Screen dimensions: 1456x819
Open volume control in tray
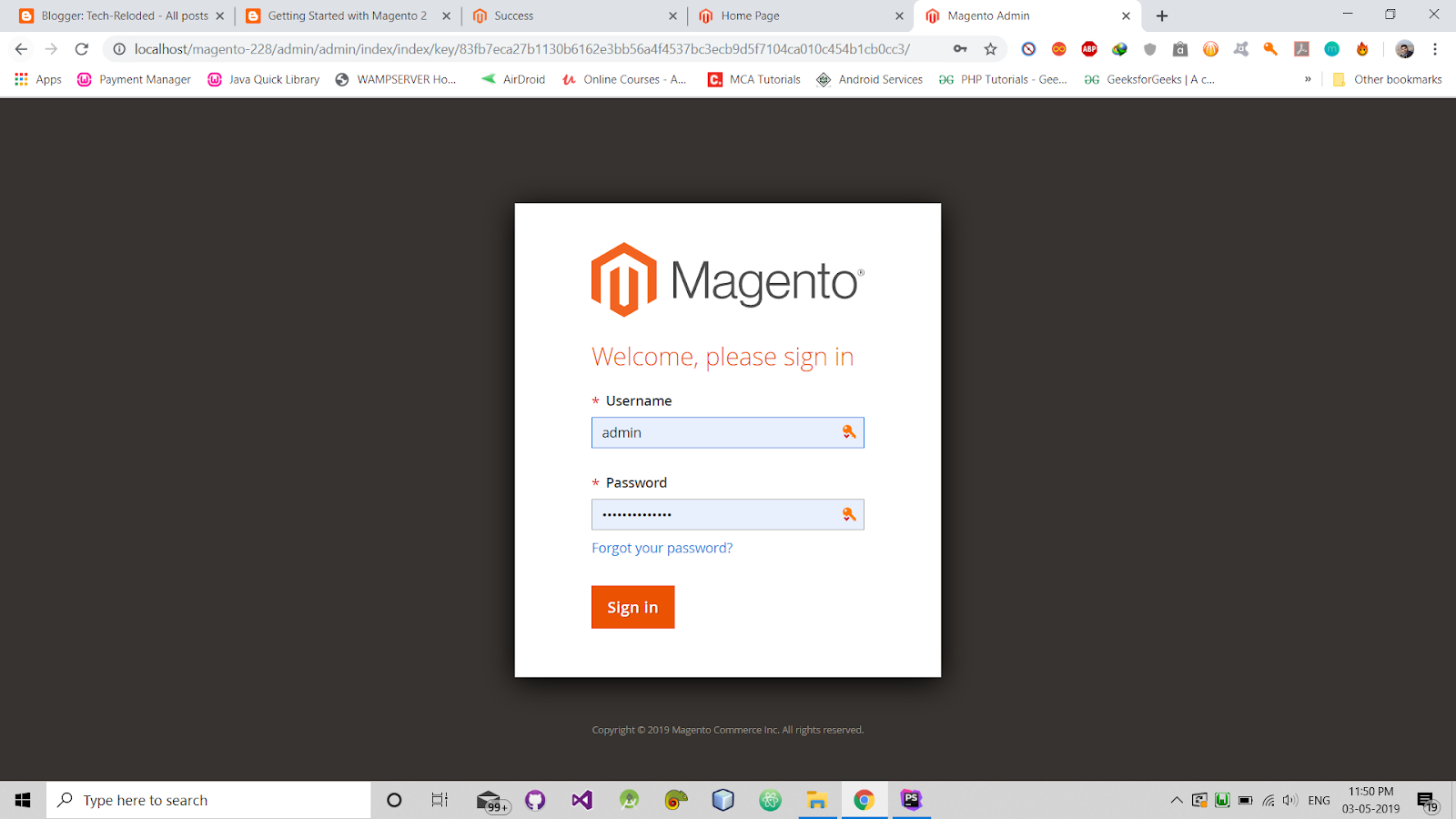click(x=1289, y=800)
